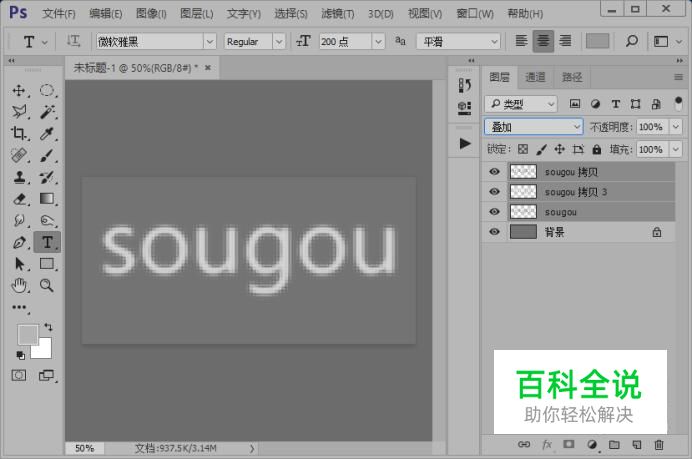
Task: Hide the 'sougou 拷贝 3' layer
Action: 494,192
